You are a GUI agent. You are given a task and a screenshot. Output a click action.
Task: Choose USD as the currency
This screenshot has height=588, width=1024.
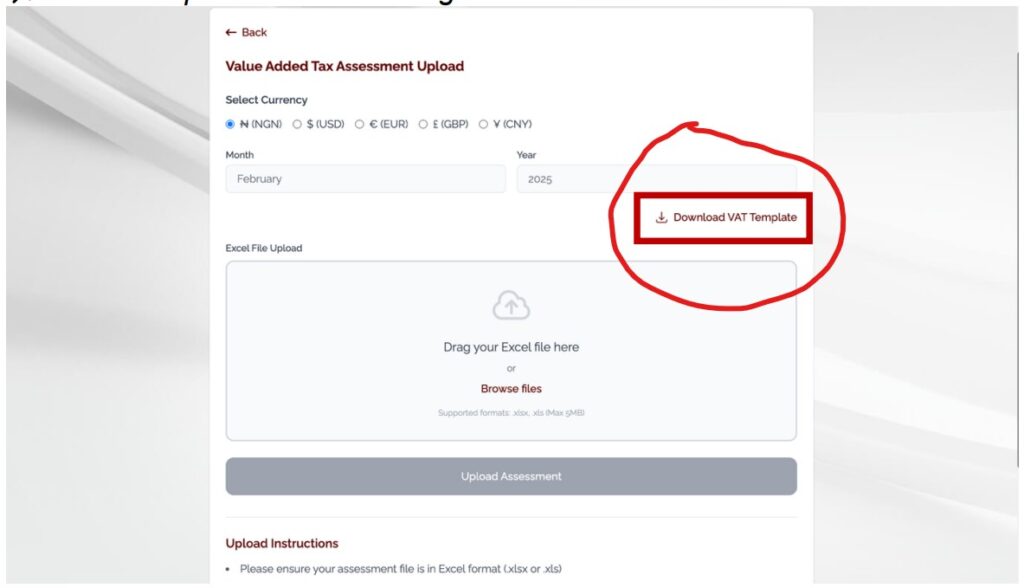pyautogui.click(x=297, y=125)
